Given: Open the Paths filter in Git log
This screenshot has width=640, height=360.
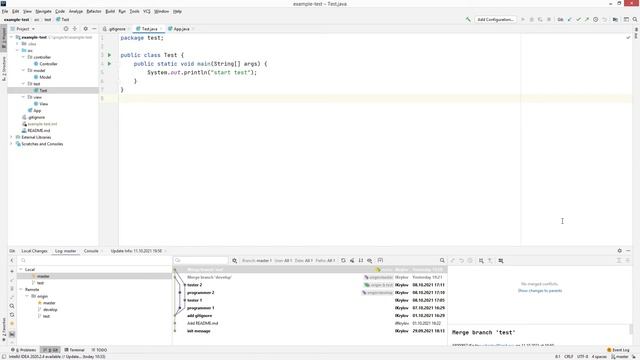Looking at the screenshot, I should coord(325,260).
